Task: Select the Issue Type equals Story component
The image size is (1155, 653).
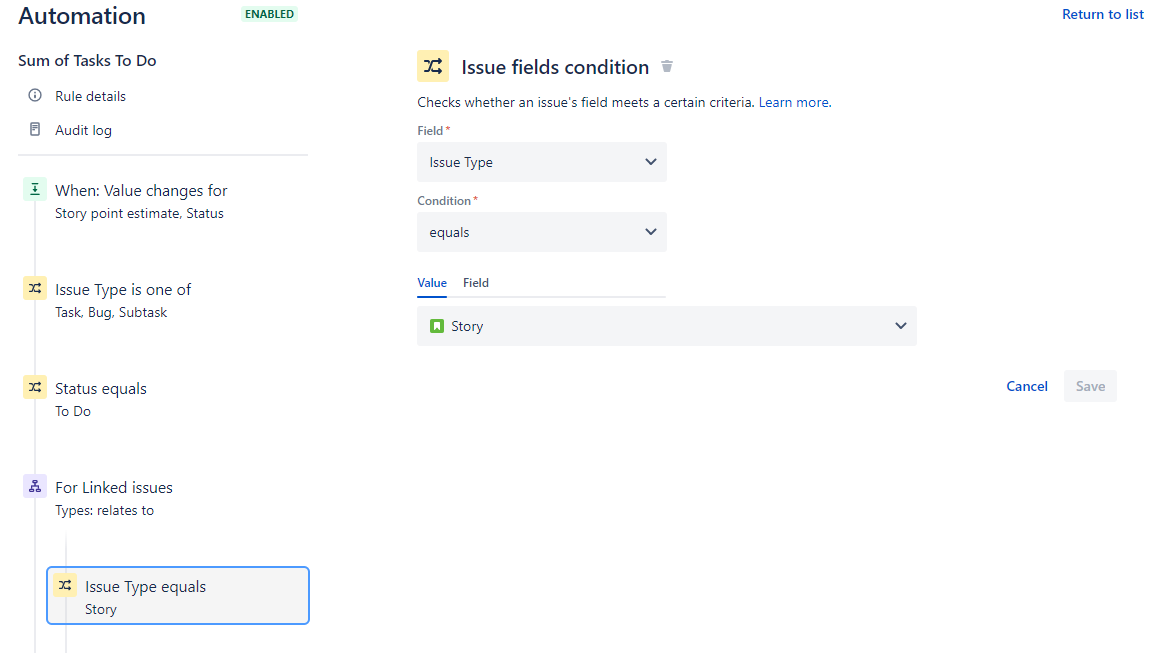Action: [178, 596]
